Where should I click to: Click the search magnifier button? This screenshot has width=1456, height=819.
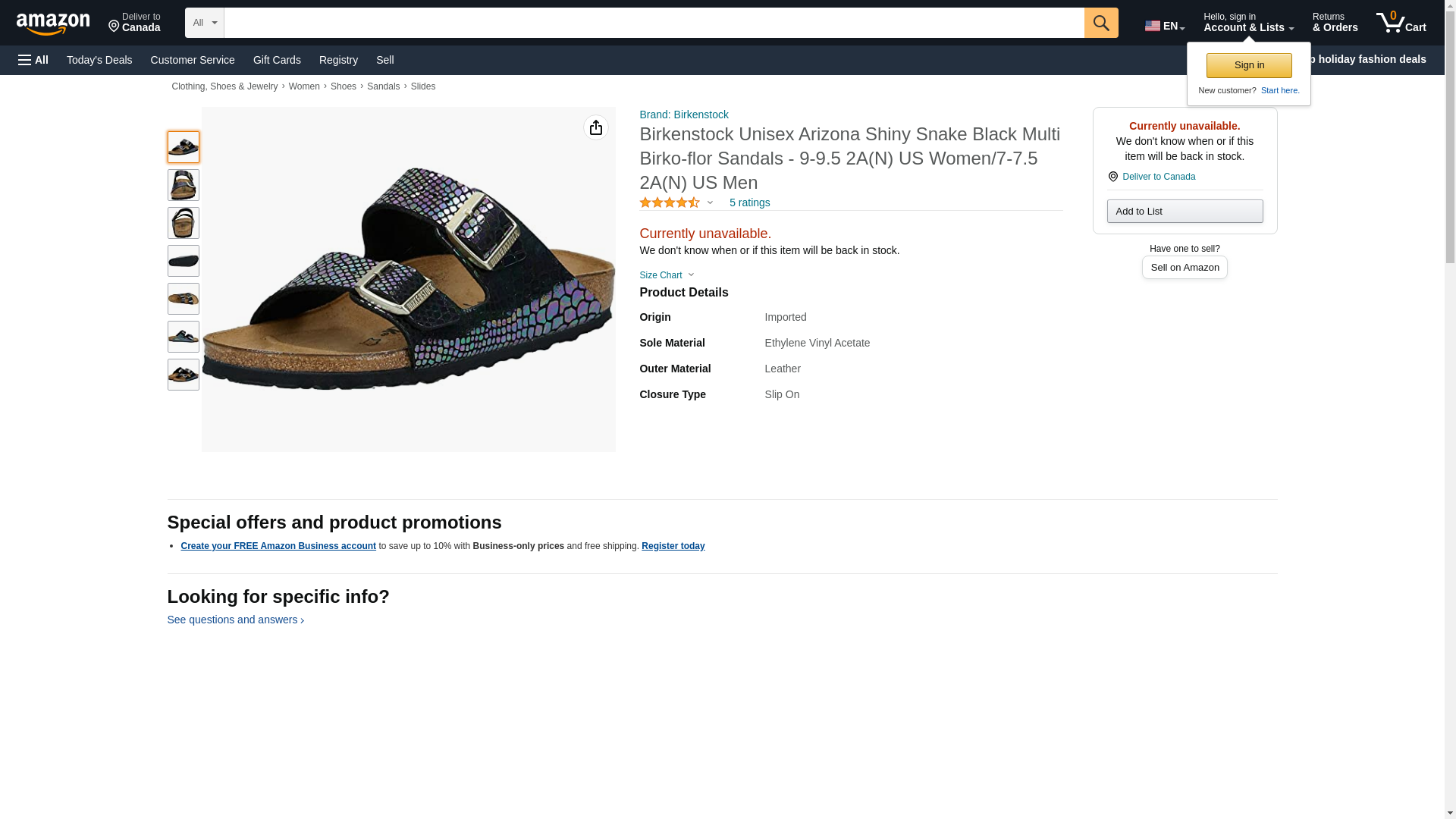coord(1101,23)
